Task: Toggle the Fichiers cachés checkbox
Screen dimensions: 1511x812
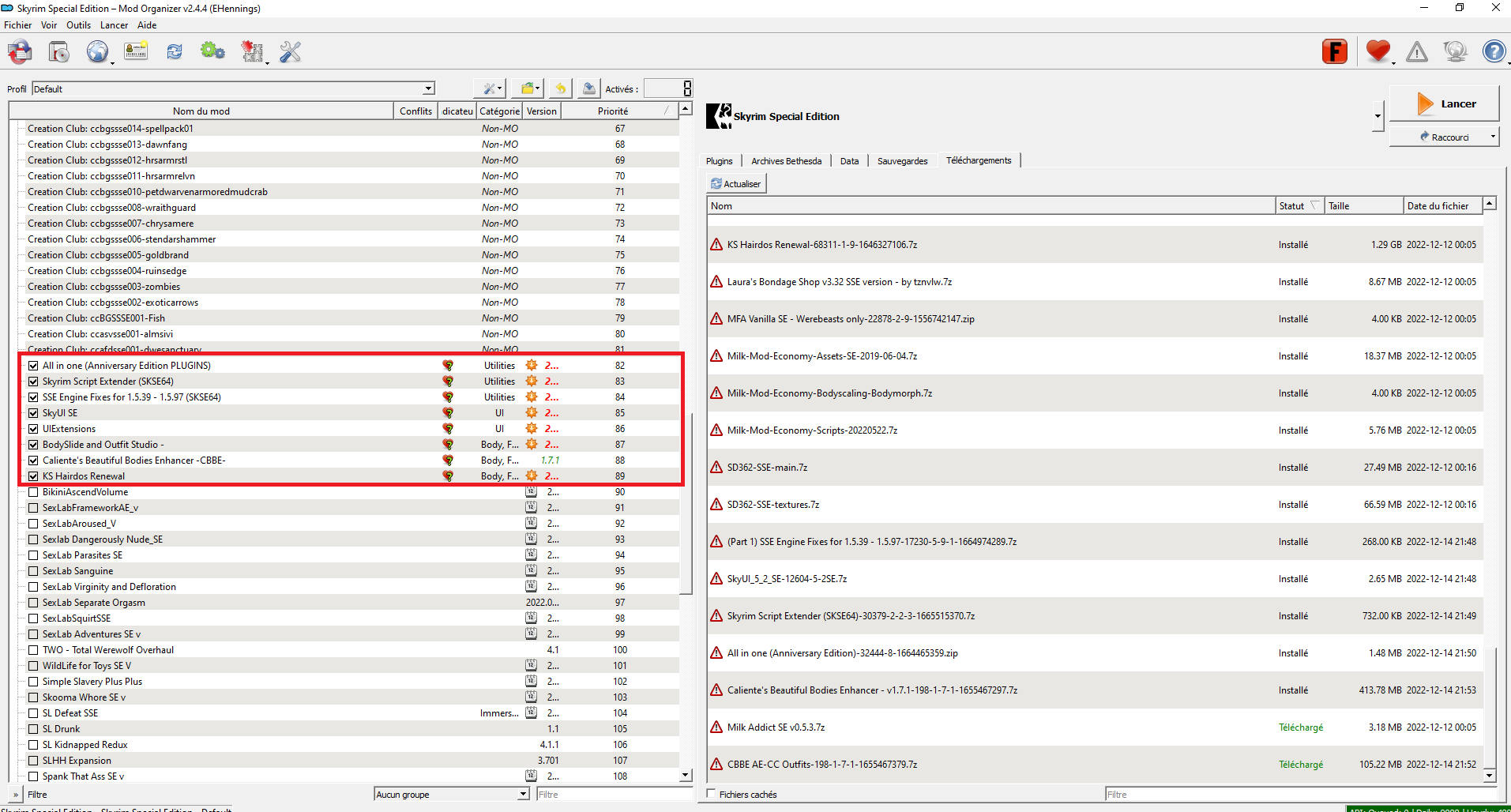Action: [711, 794]
